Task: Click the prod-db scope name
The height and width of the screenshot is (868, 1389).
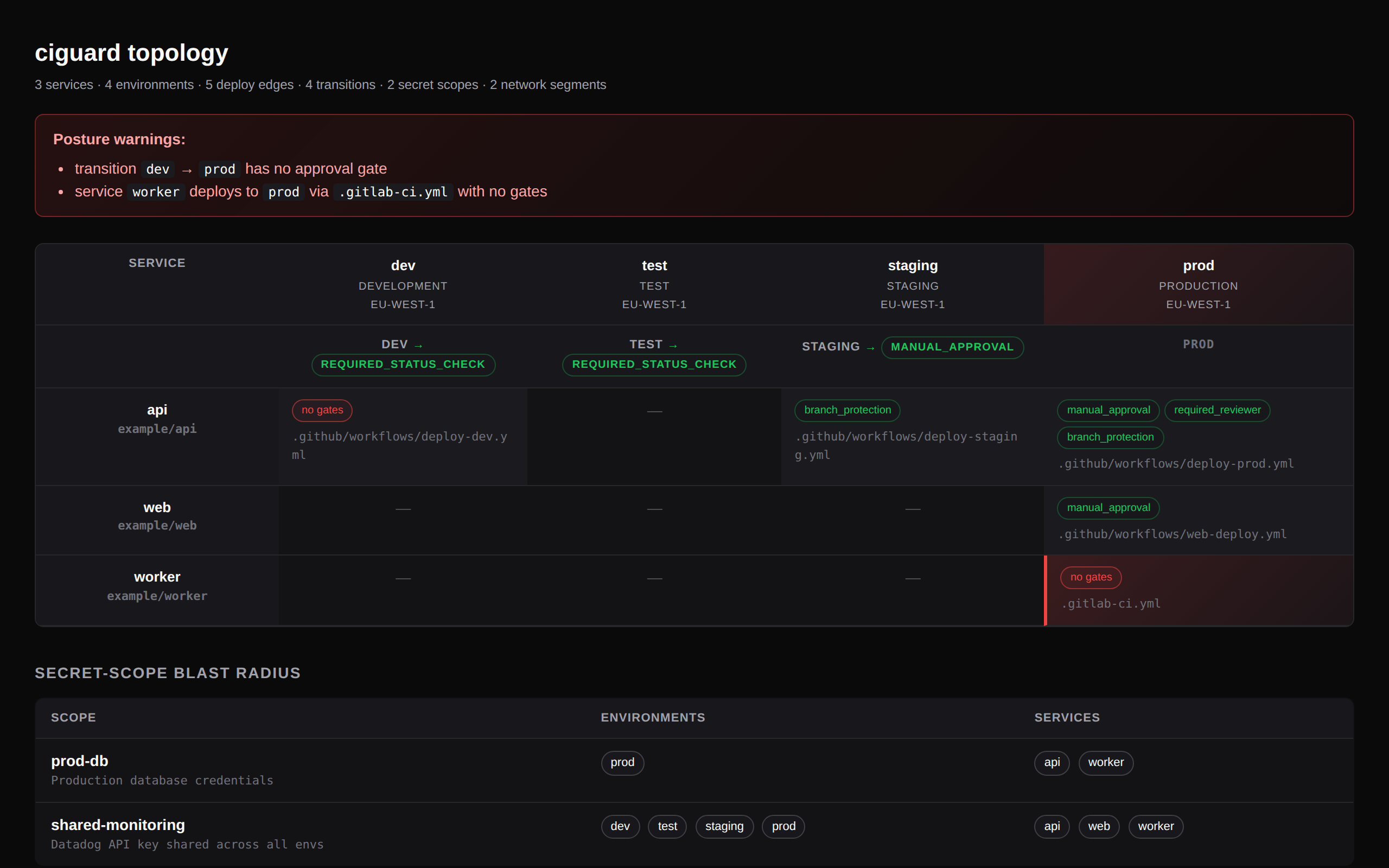Action: pyautogui.click(x=80, y=761)
